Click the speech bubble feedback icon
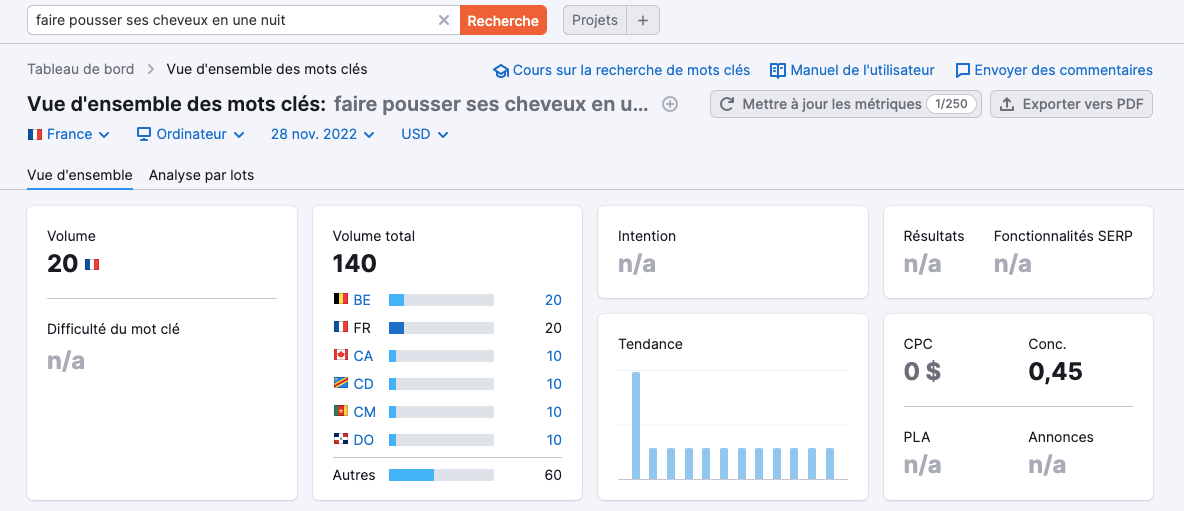 click(x=963, y=71)
